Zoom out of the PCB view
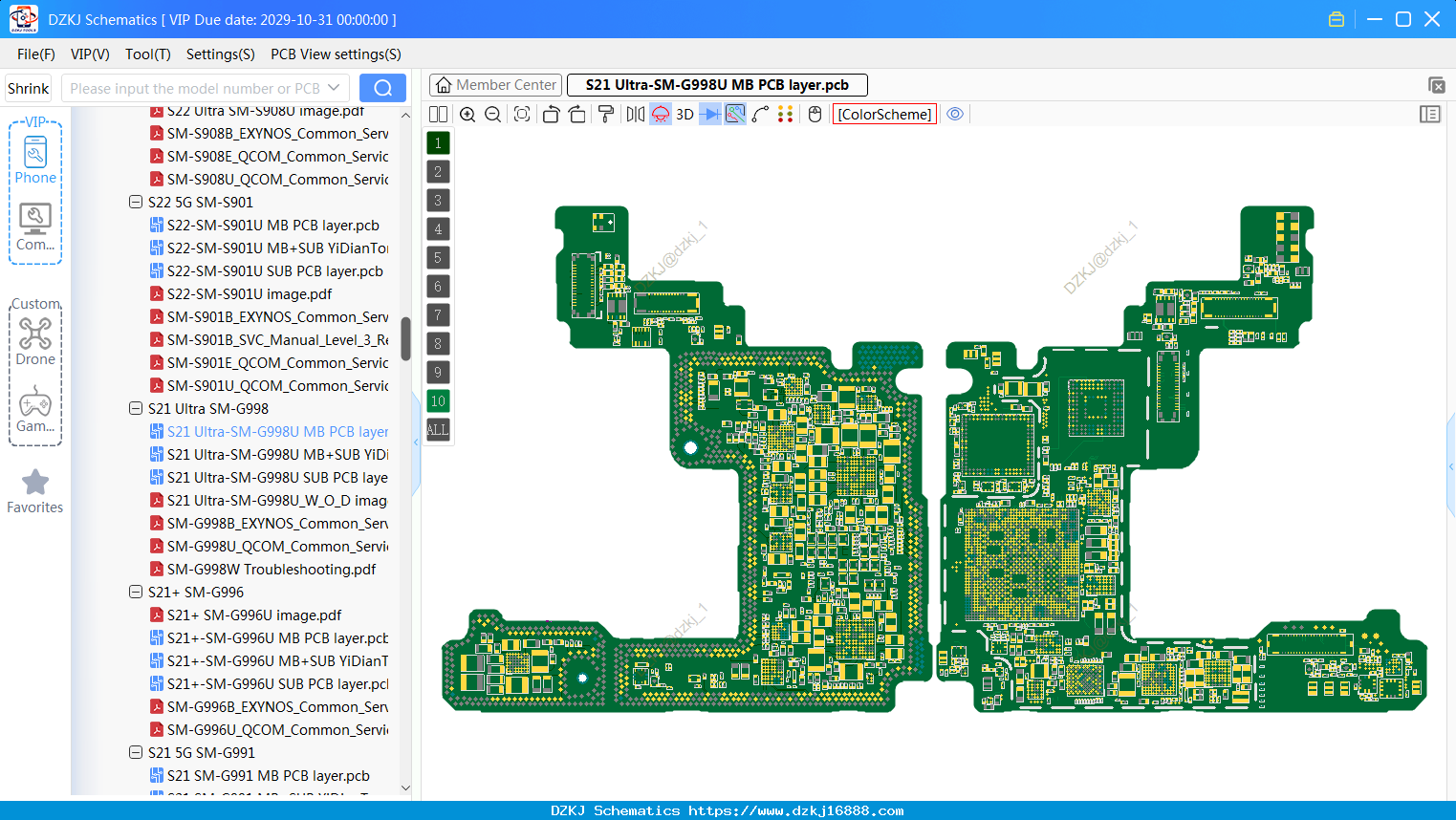1456x820 pixels. point(493,114)
